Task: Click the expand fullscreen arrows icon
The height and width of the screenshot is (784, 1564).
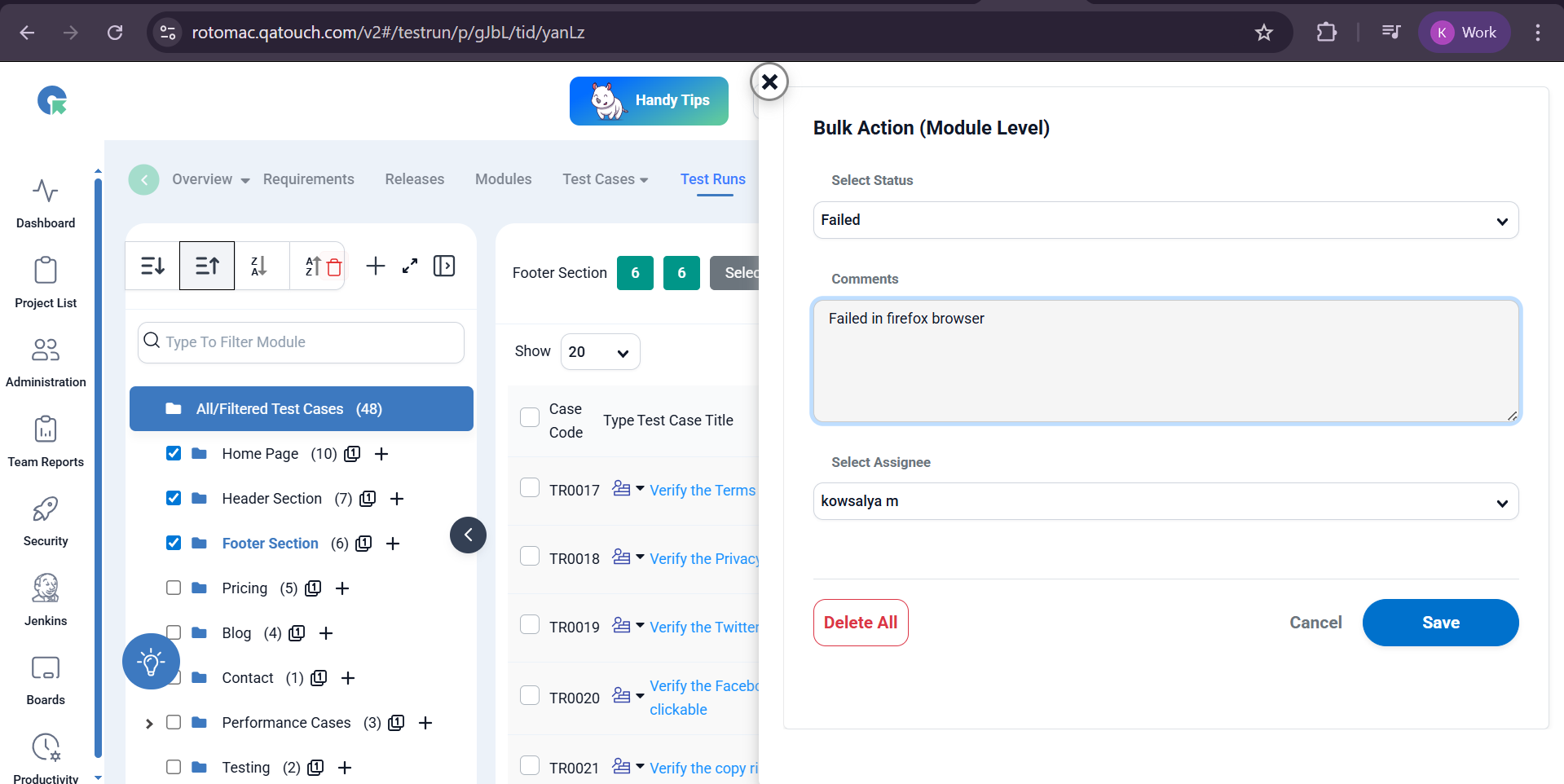Action: 410,266
